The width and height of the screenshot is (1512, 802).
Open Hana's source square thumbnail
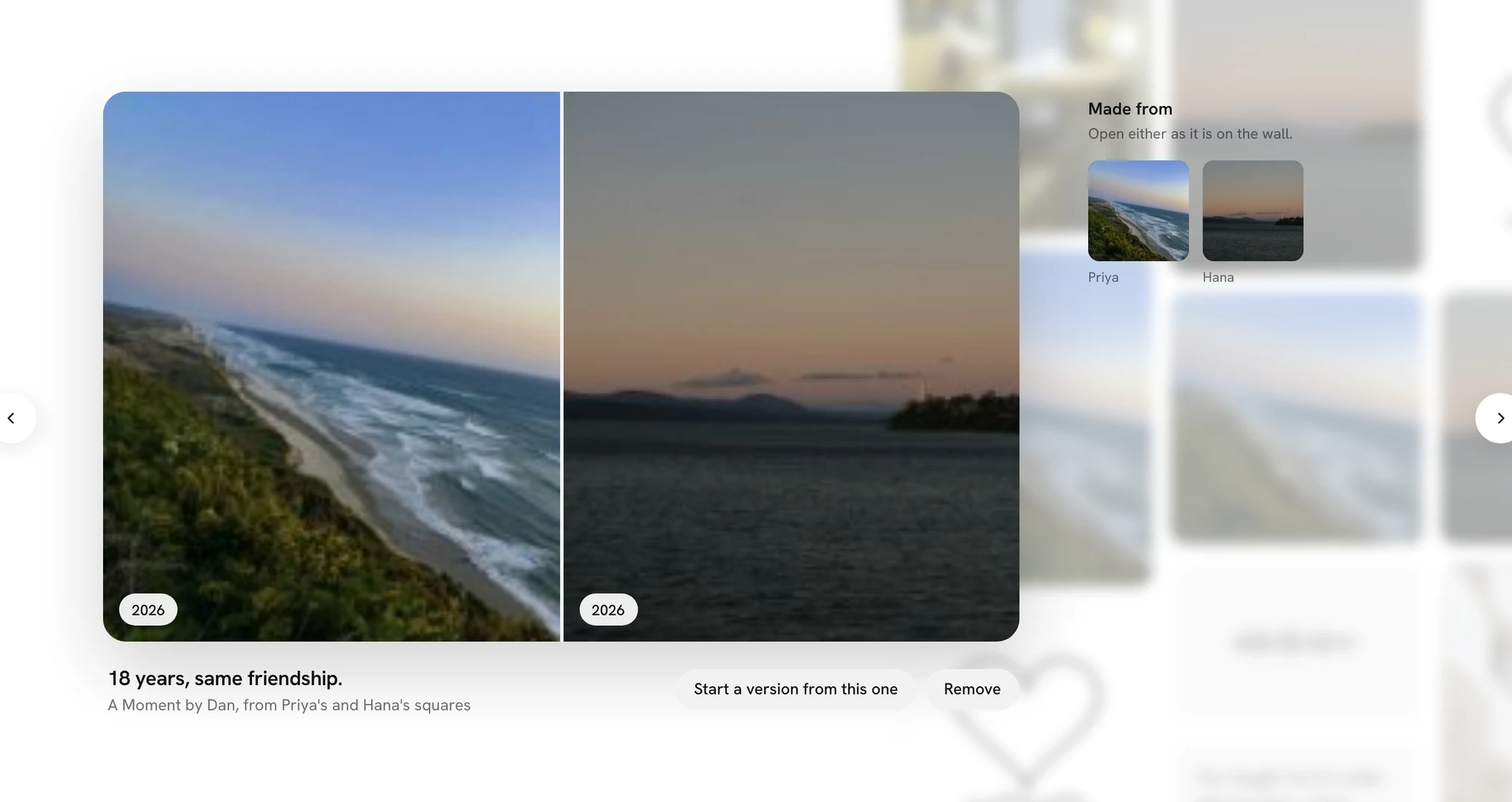1253,211
